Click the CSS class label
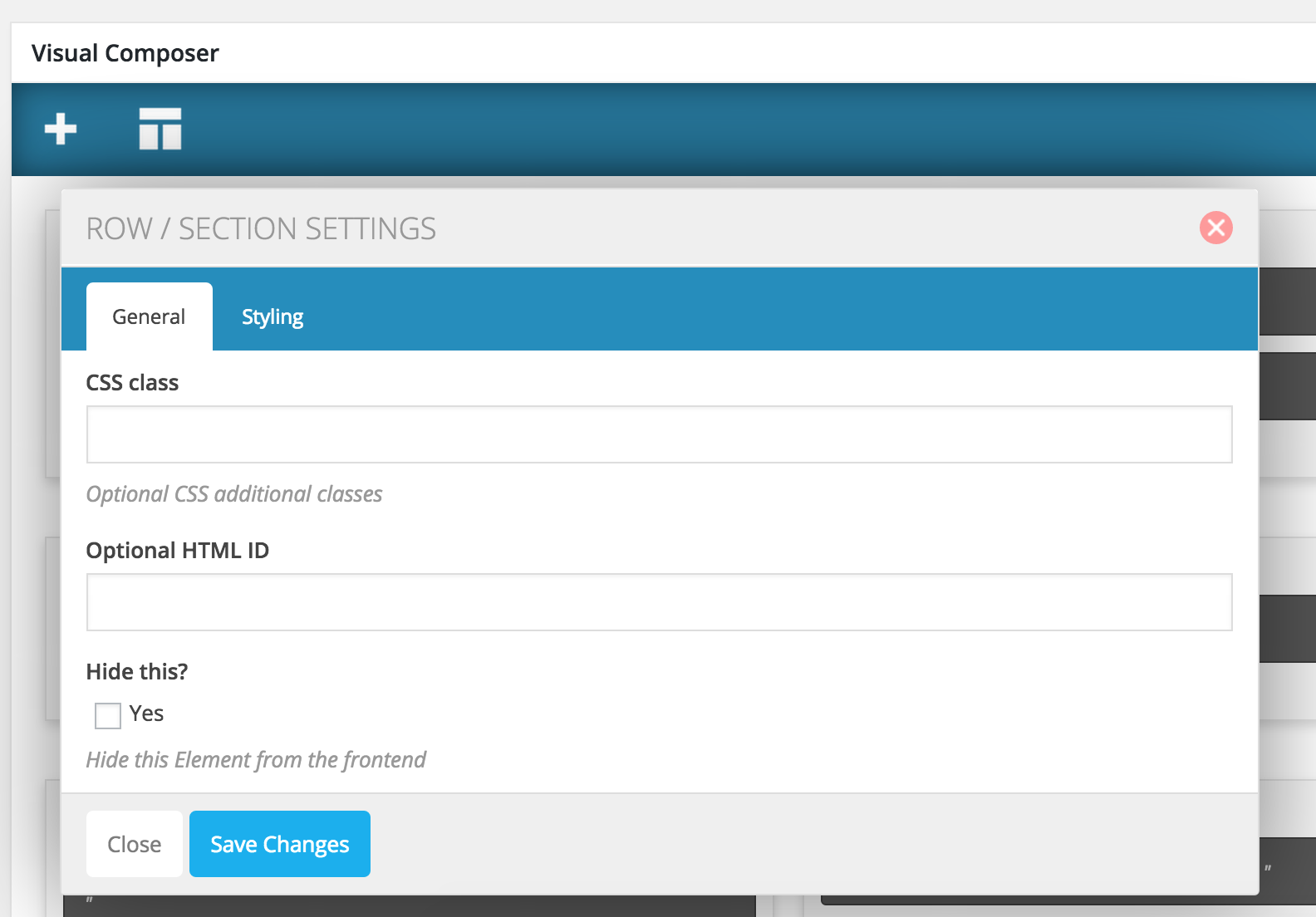Viewport: 1316px width, 917px height. 133,383
